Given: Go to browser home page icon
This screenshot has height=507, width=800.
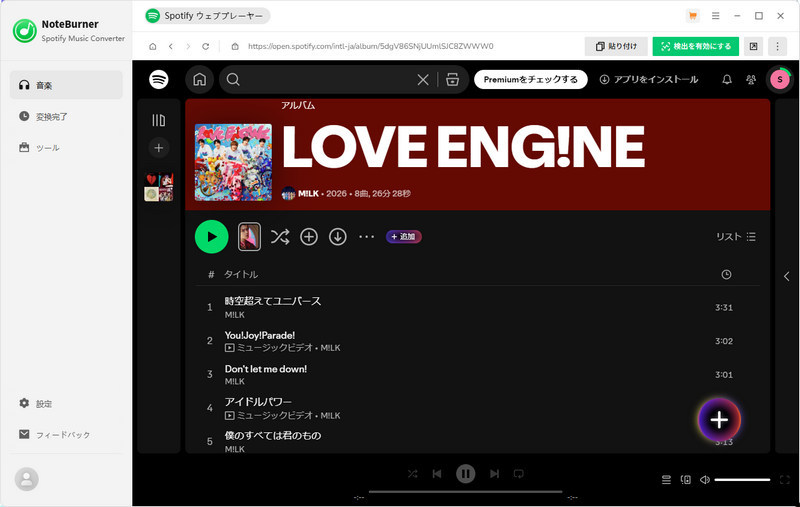Looking at the screenshot, I should coord(153,46).
